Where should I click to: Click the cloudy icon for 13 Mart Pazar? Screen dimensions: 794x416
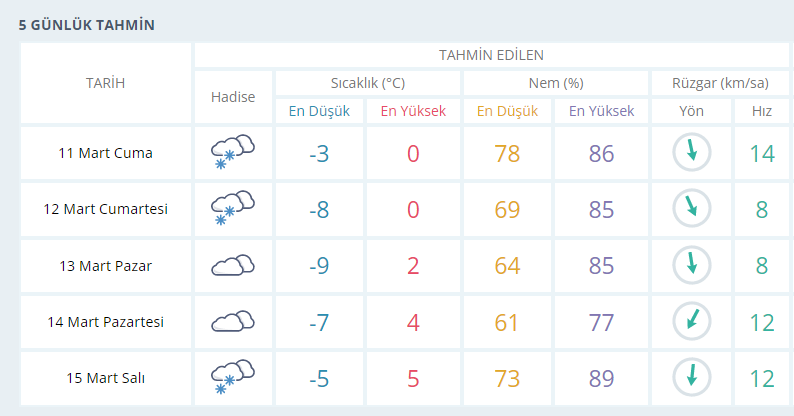coord(233,265)
